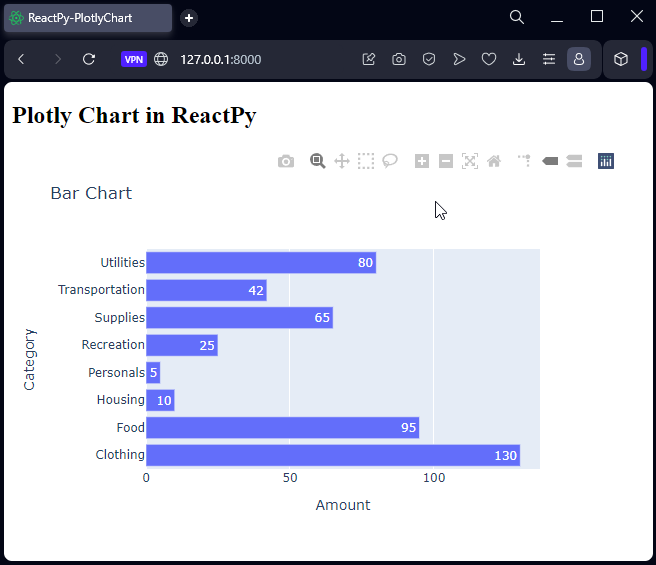Click the Transportation bar showing 42
656x565 pixels.
click(x=206, y=290)
